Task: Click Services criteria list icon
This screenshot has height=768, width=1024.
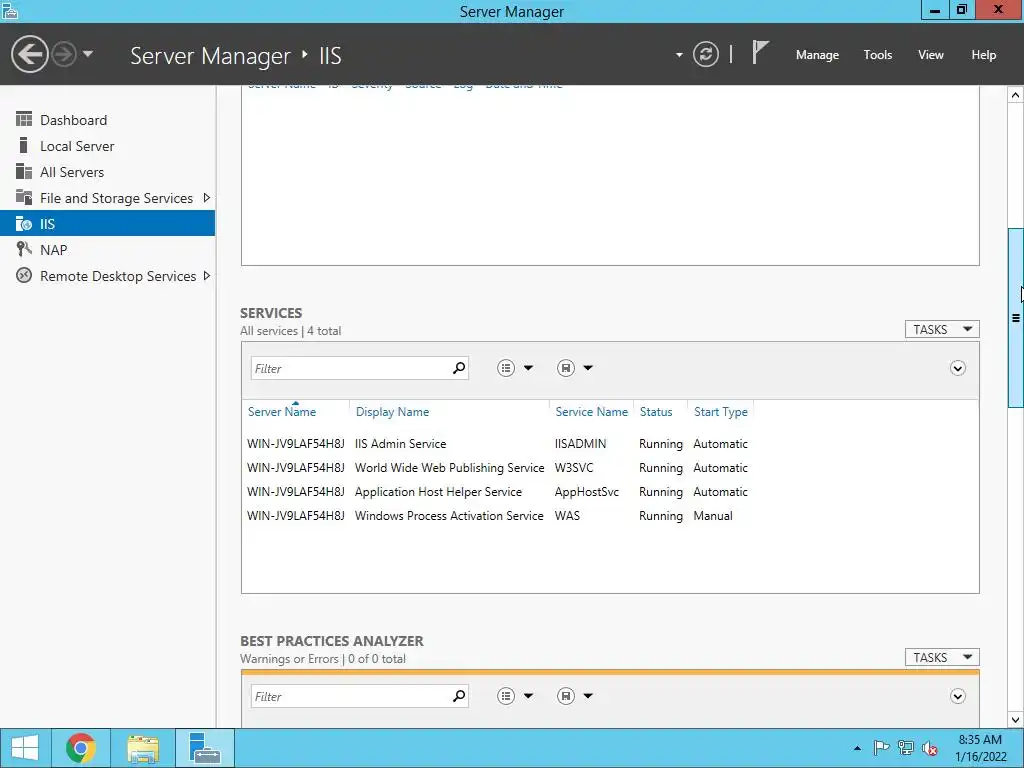Action: tap(505, 368)
